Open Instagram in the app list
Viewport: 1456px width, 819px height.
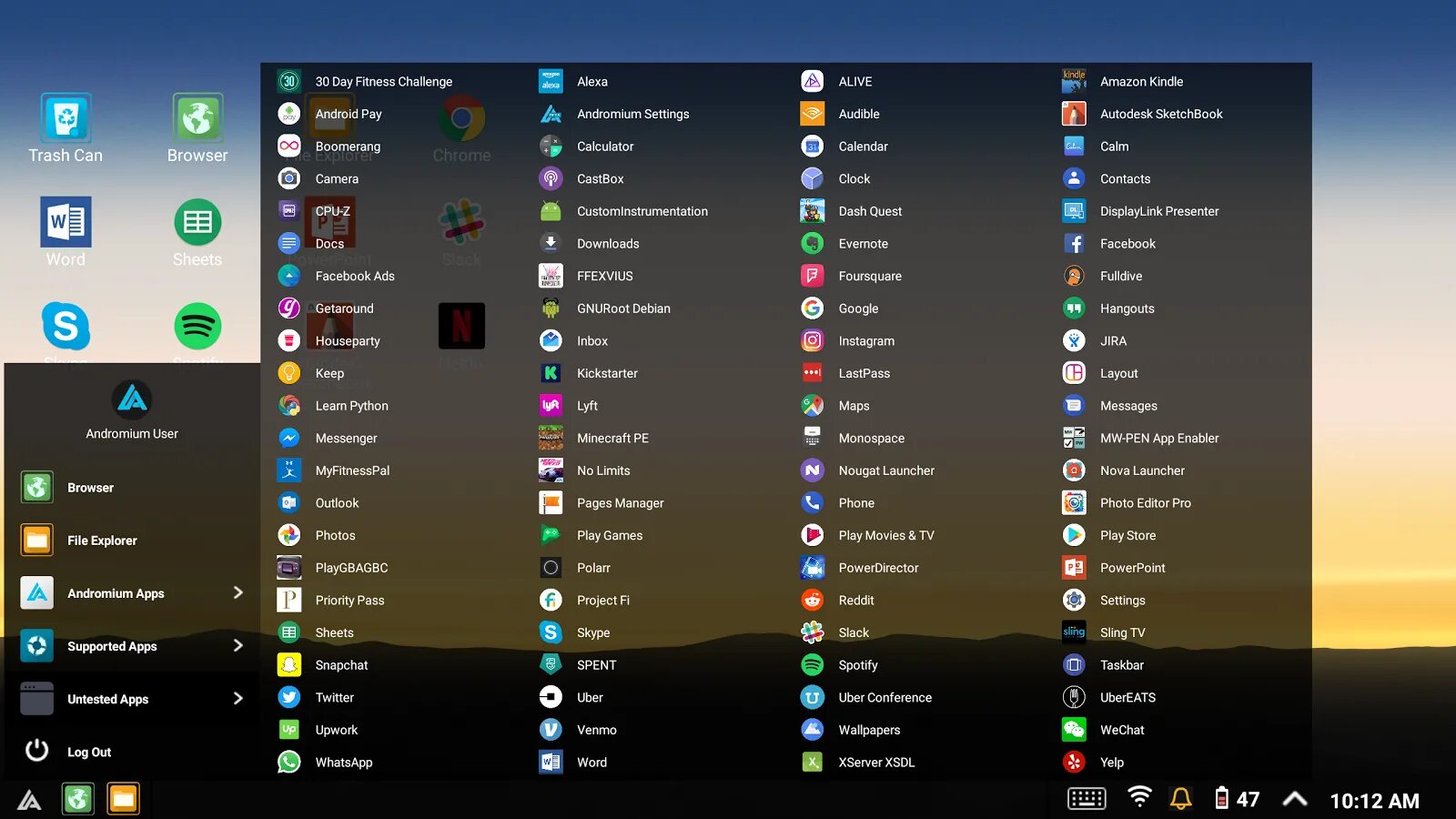click(x=848, y=340)
